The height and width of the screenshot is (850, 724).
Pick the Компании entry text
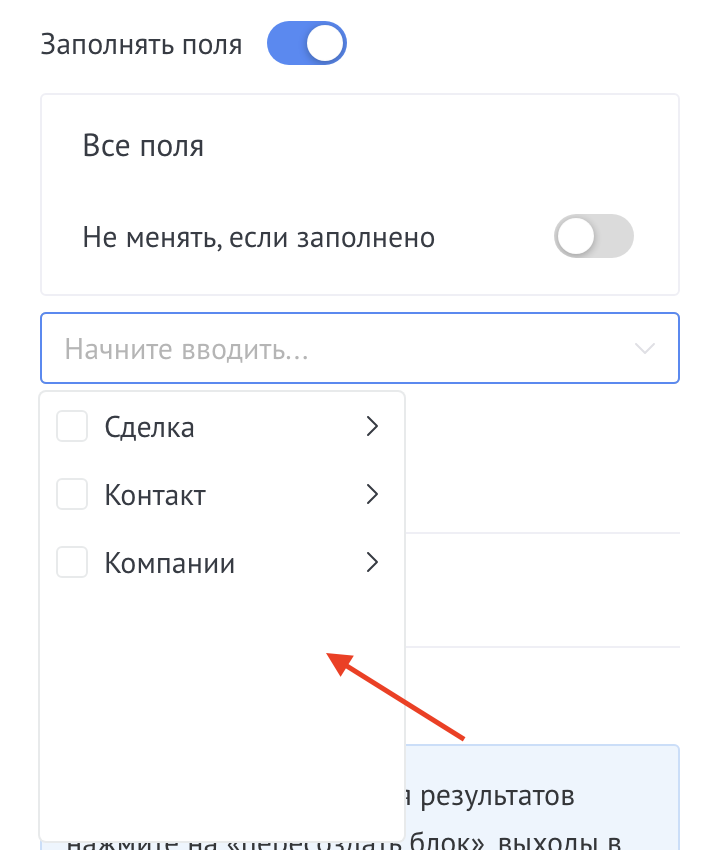click(x=170, y=564)
